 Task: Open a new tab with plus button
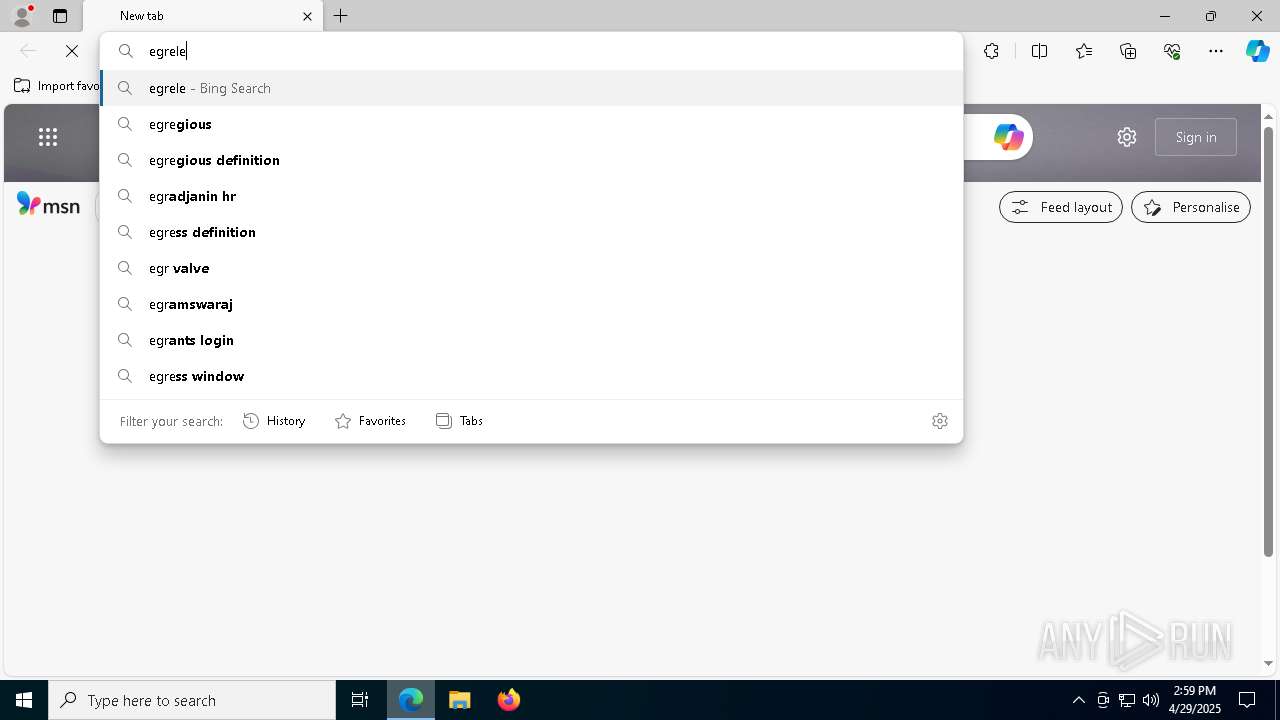pyautogui.click(x=341, y=16)
